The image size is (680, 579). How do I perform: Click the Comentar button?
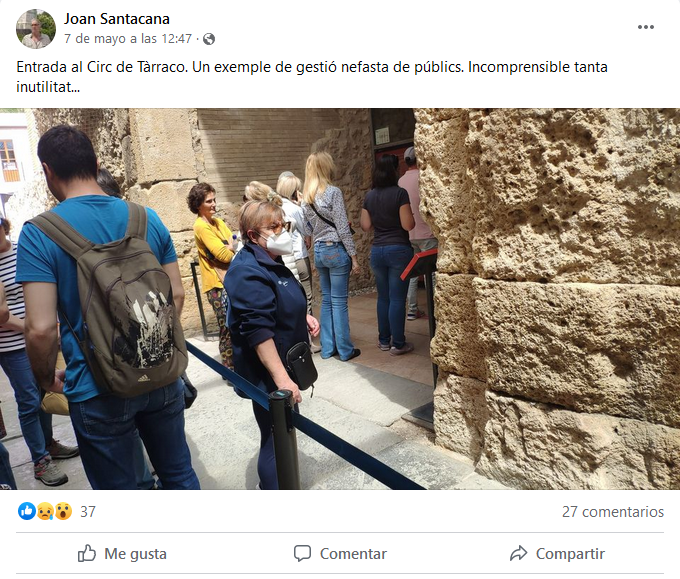pos(340,554)
